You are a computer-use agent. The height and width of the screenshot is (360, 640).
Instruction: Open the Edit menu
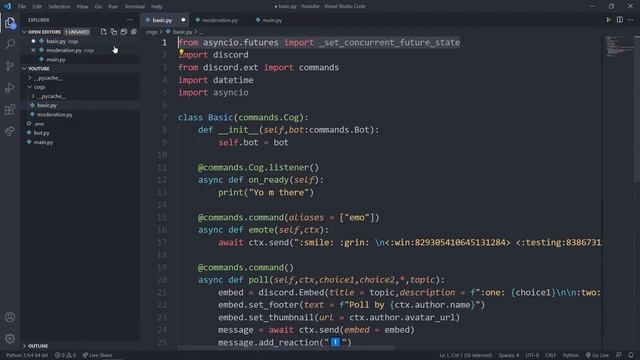coord(37,7)
